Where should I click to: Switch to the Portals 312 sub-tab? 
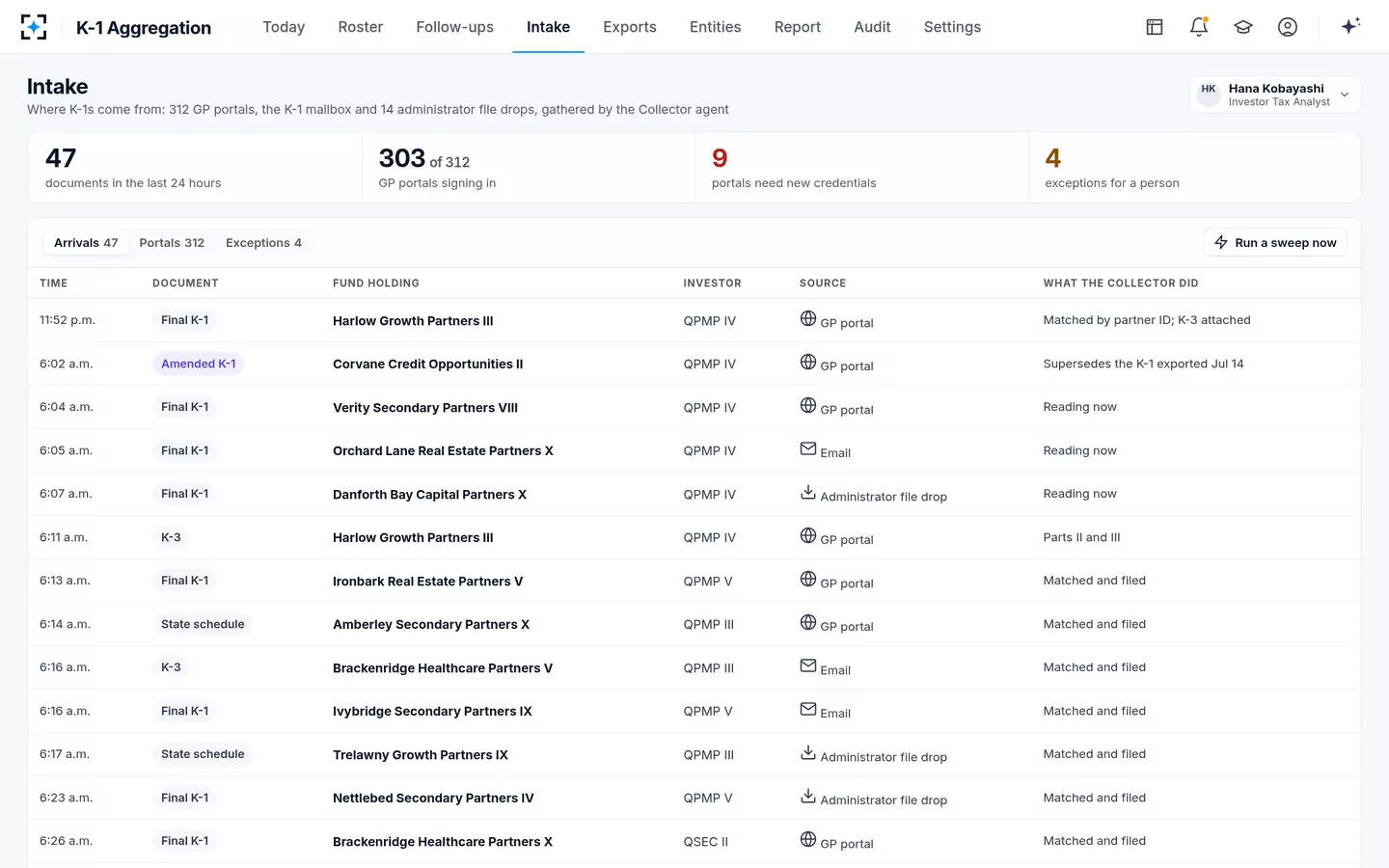coord(172,243)
